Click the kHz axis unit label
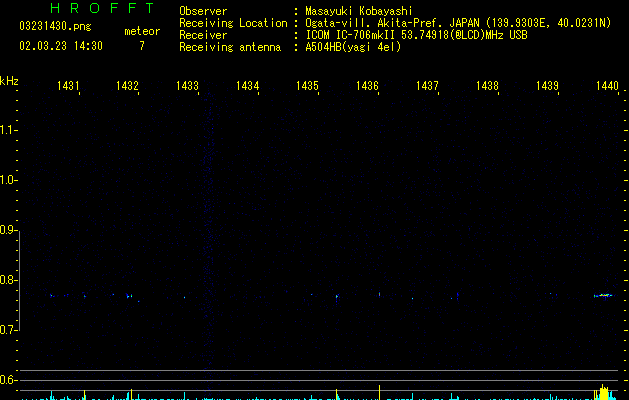 tap(9, 81)
